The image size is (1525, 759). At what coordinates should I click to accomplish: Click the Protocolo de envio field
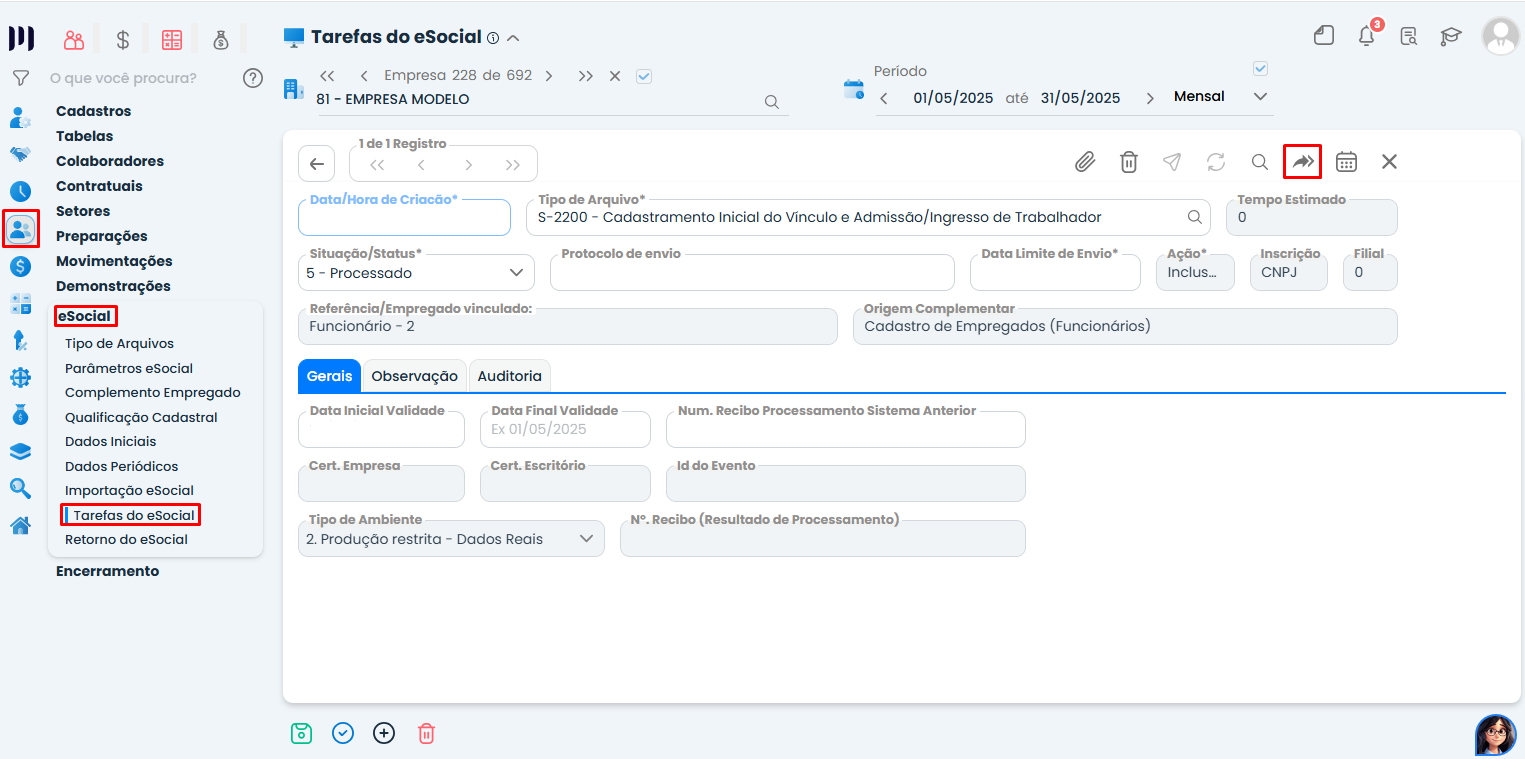[x=752, y=273]
